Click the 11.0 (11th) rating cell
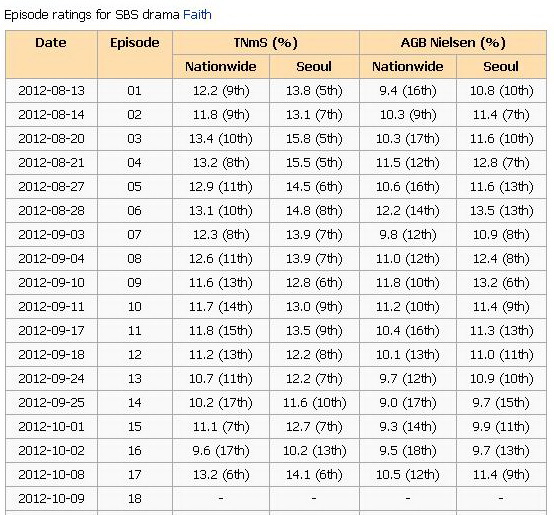 click(x=501, y=355)
